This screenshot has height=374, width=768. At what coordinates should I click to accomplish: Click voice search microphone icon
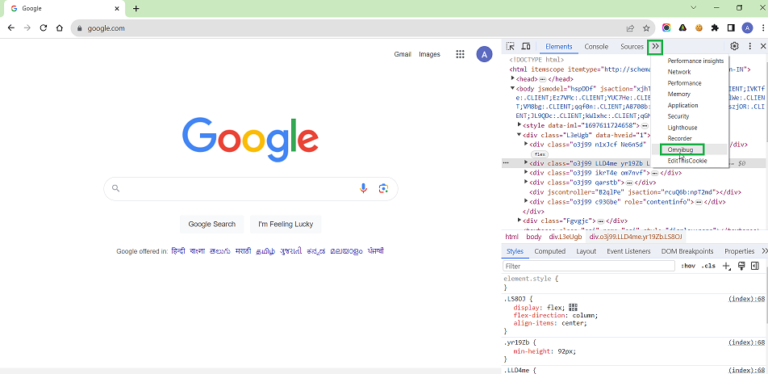[x=363, y=188]
